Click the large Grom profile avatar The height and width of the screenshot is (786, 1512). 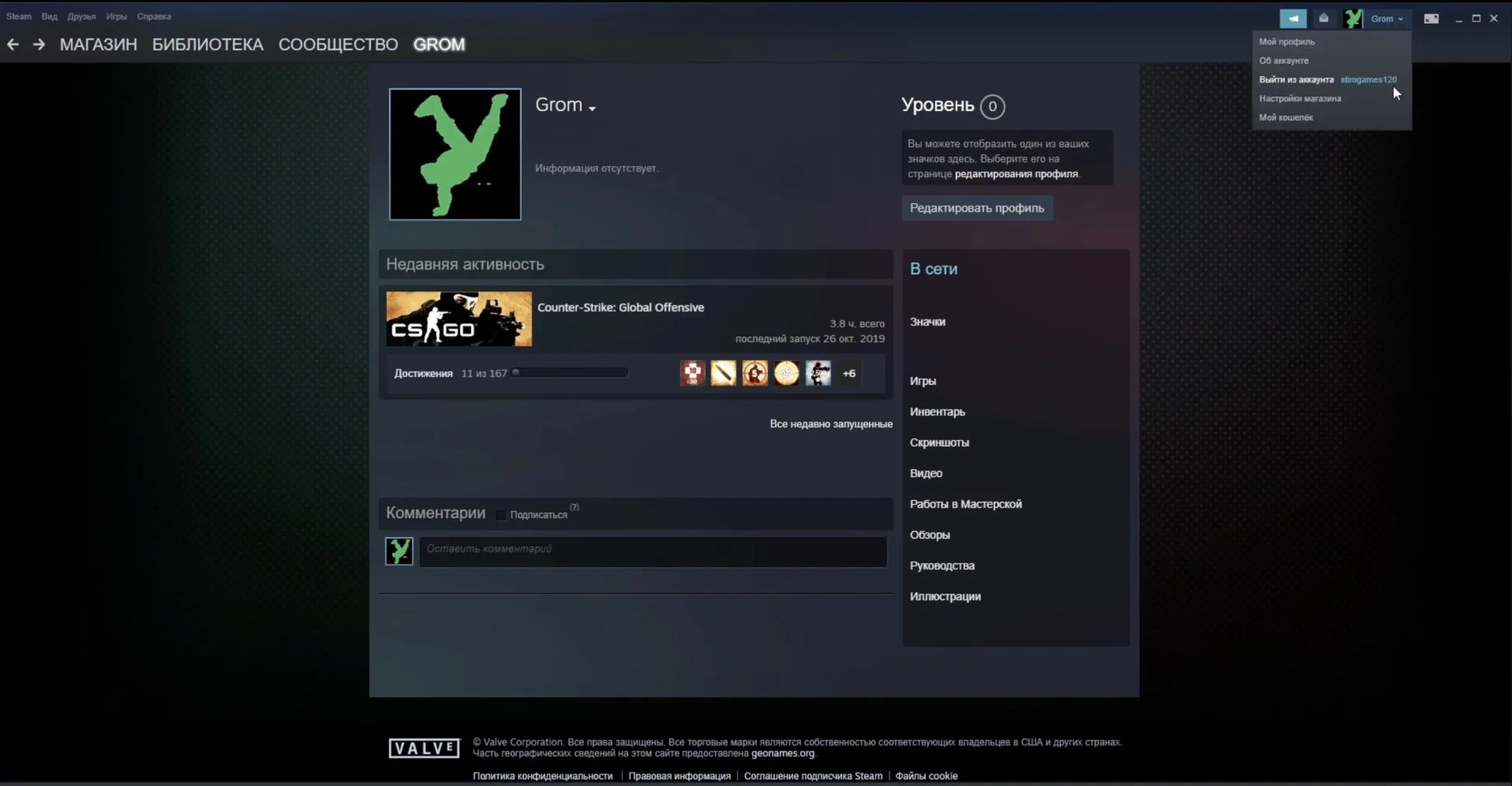455,154
